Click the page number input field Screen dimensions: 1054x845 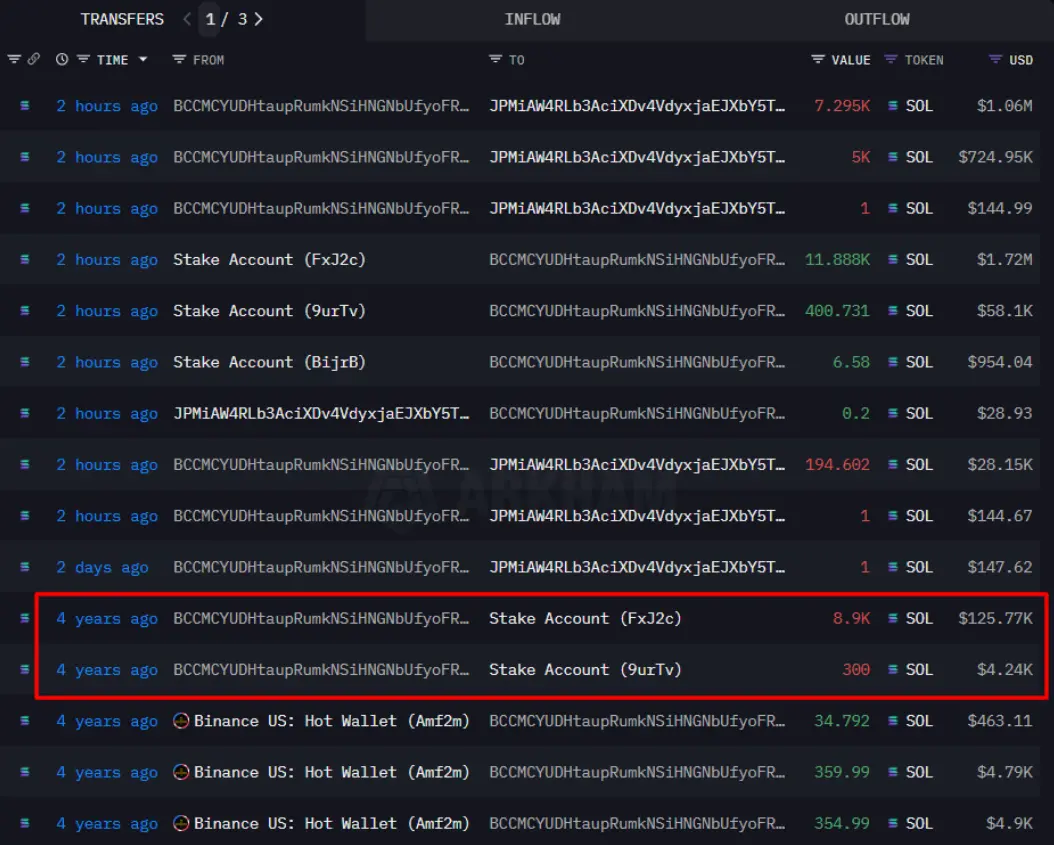click(210, 19)
